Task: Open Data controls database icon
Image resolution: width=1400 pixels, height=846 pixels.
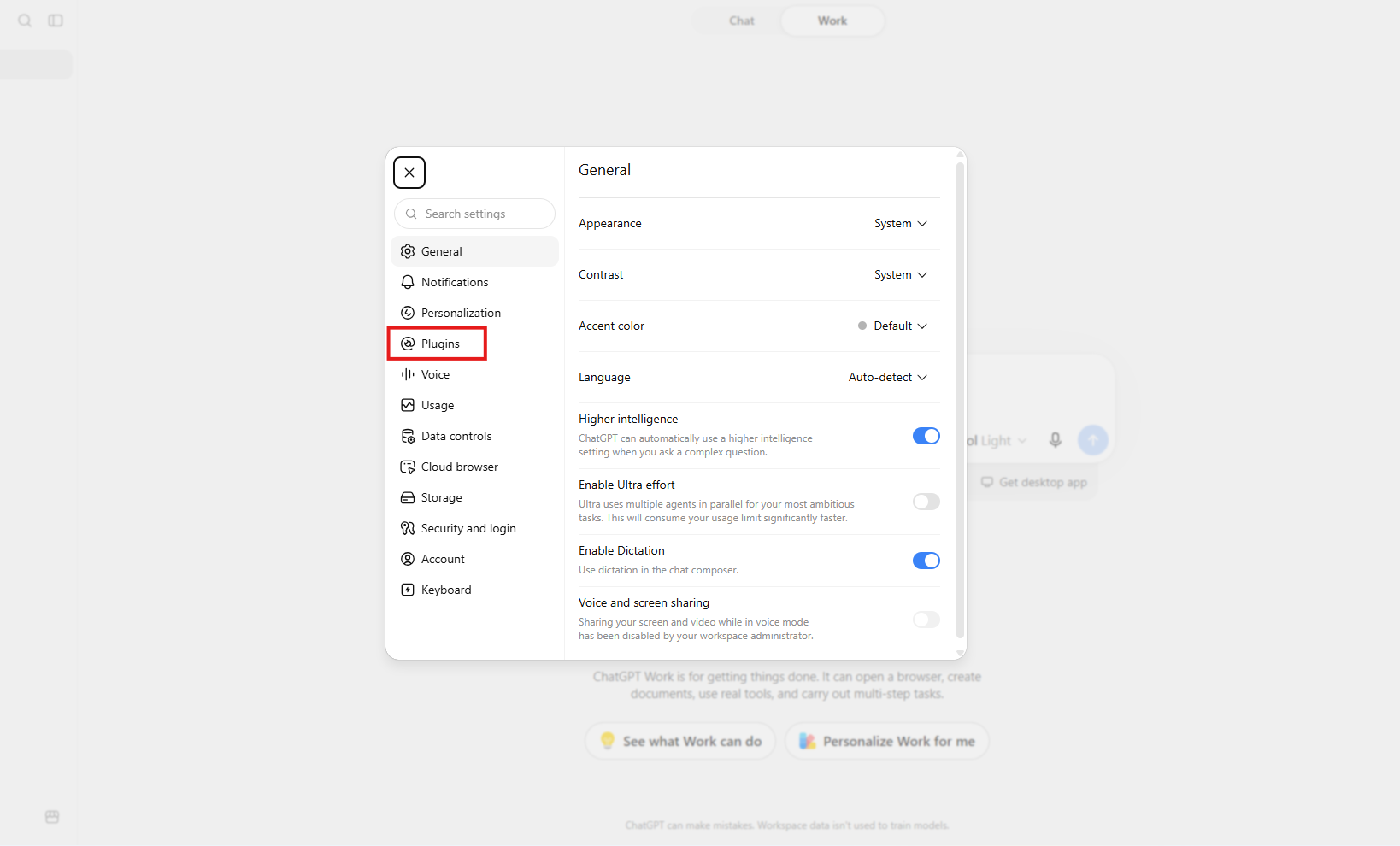Action: coord(408,436)
